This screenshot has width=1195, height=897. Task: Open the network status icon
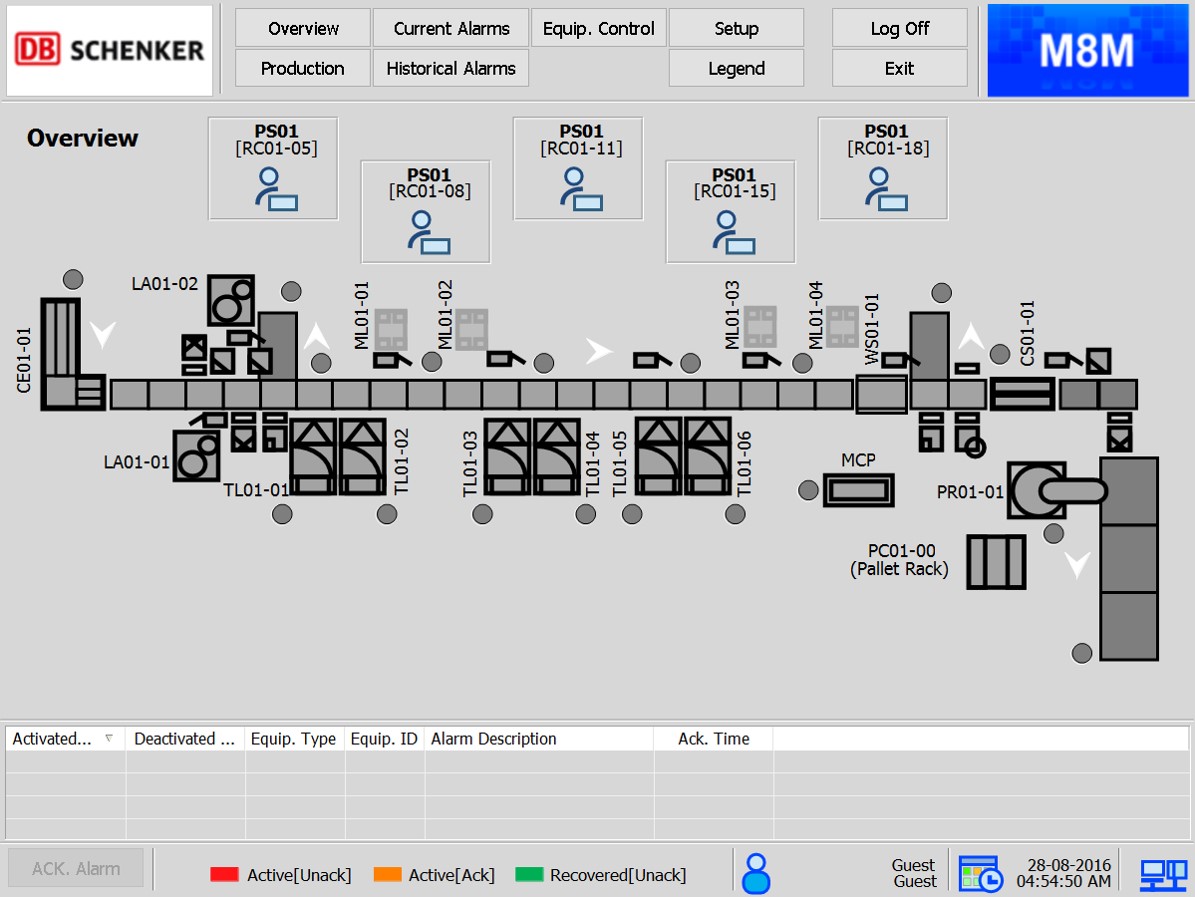[1163, 874]
